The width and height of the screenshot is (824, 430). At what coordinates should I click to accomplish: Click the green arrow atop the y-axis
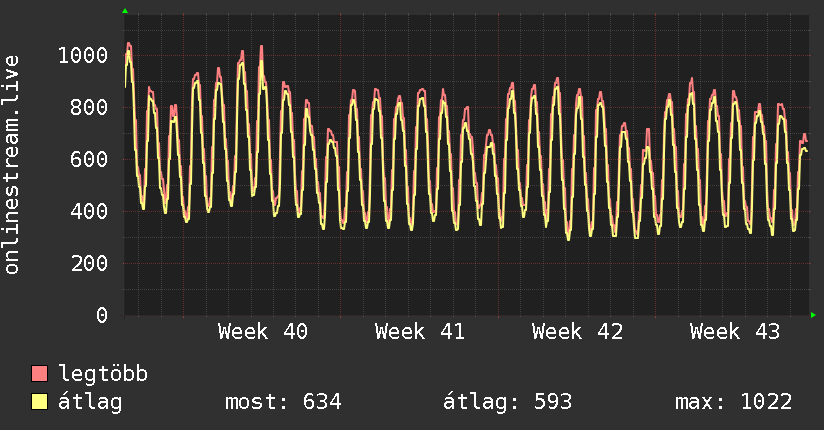(125, 11)
